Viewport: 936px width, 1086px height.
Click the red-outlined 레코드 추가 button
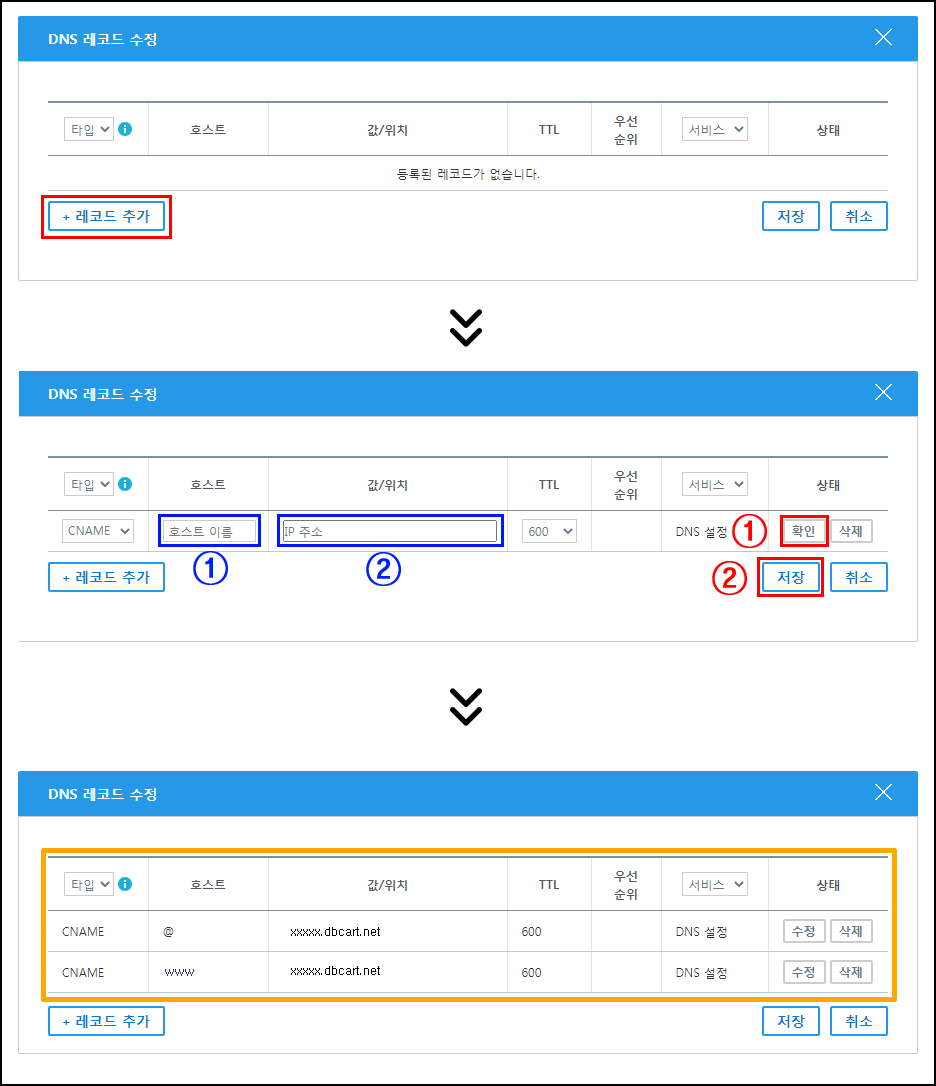pos(106,217)
